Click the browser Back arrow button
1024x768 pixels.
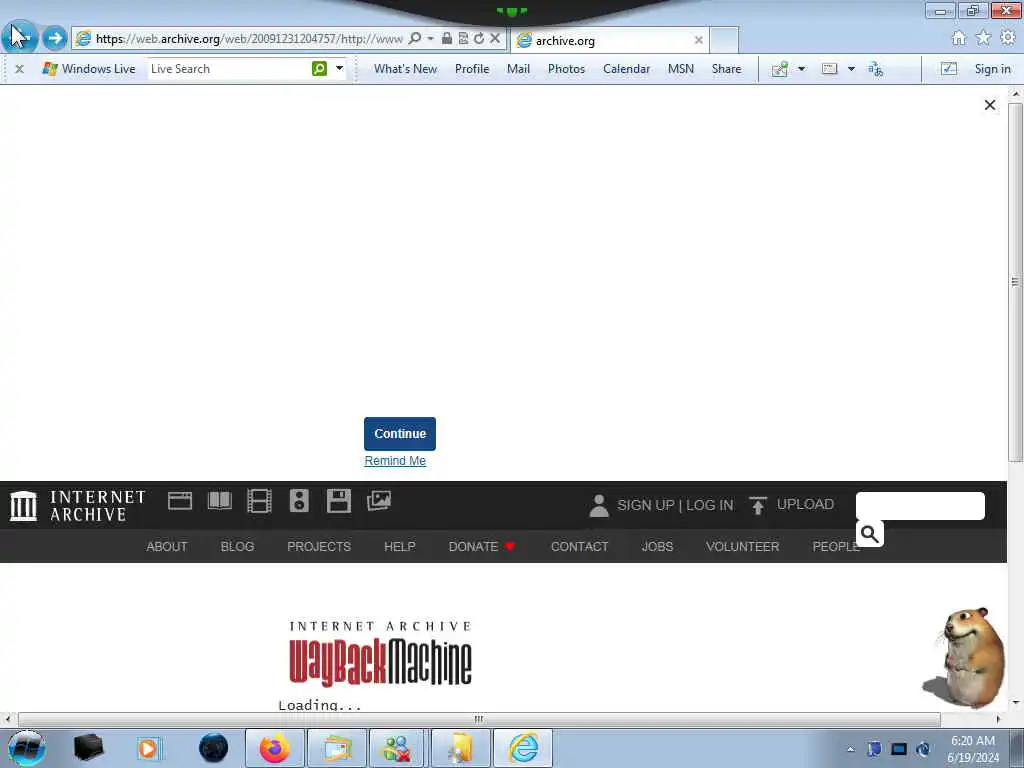pos(20,37)
